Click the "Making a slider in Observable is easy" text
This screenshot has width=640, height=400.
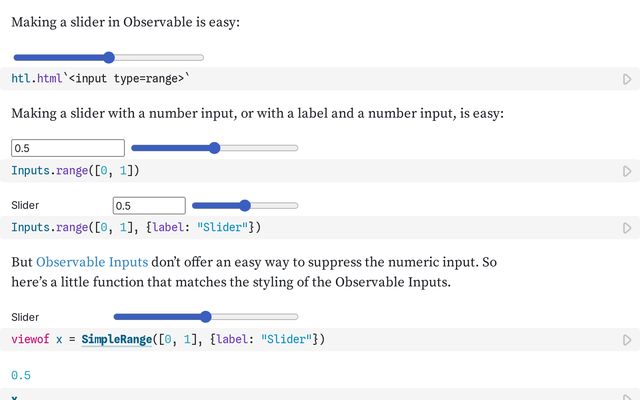coord(125,21)
